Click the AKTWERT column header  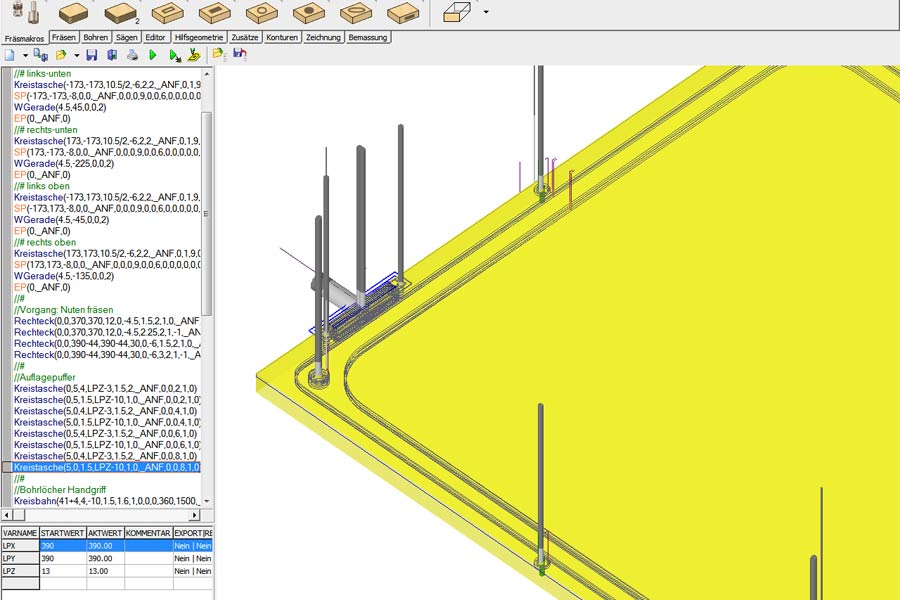tap(105, 533)
